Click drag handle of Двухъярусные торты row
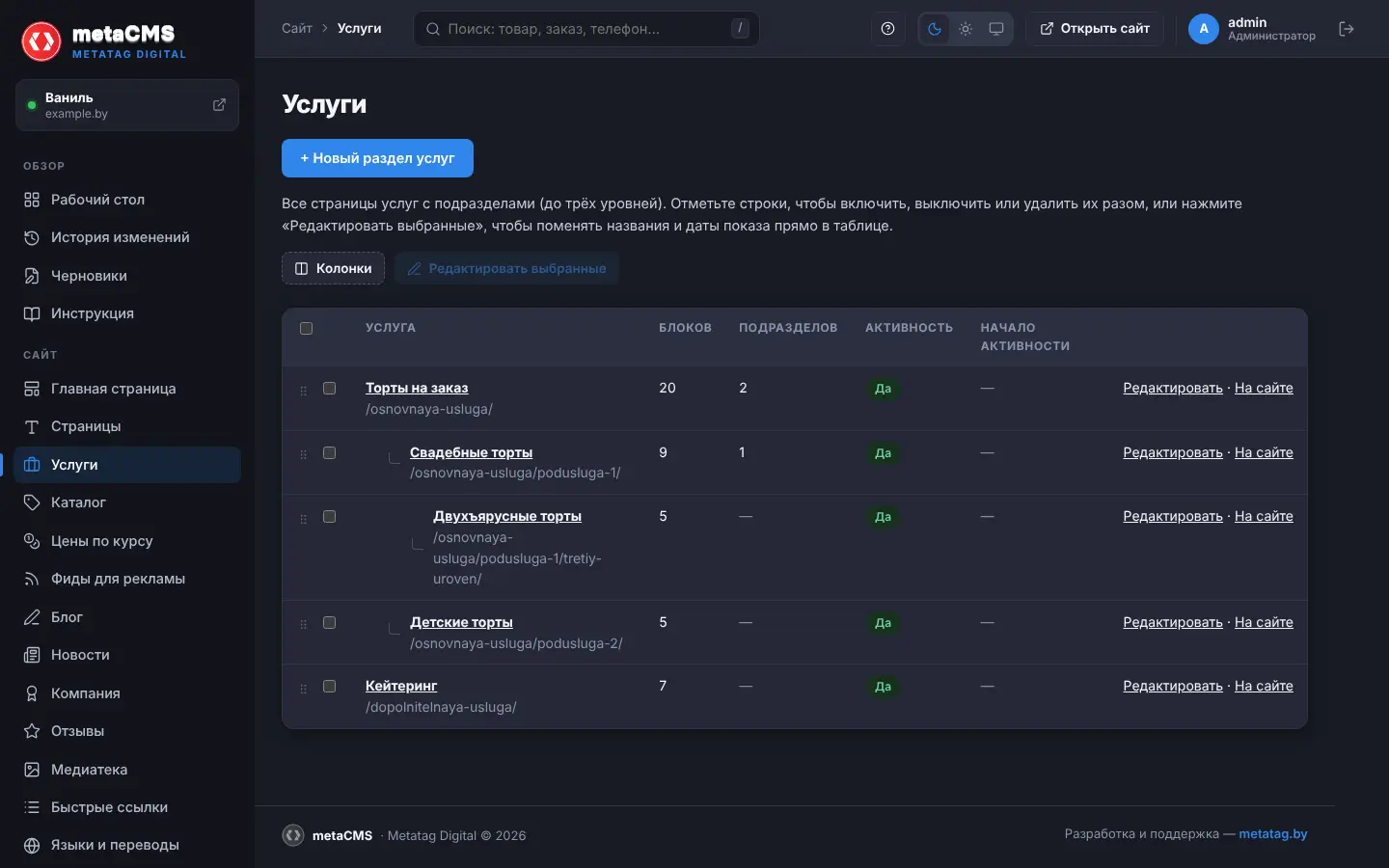1389x868 pixels. point(303,519)
